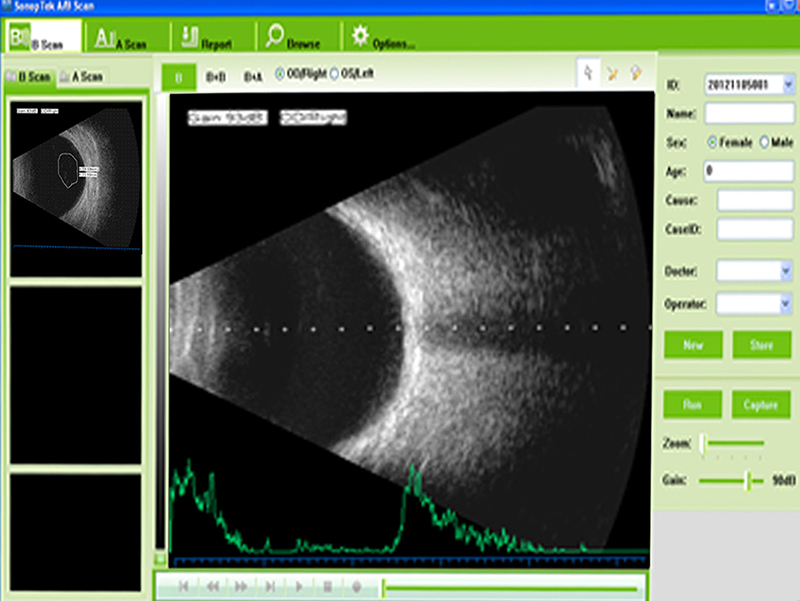Image resolution: width=800 pixels, height=601 pixels.
Task: Click the Capture button
Action: pos(761,406)
